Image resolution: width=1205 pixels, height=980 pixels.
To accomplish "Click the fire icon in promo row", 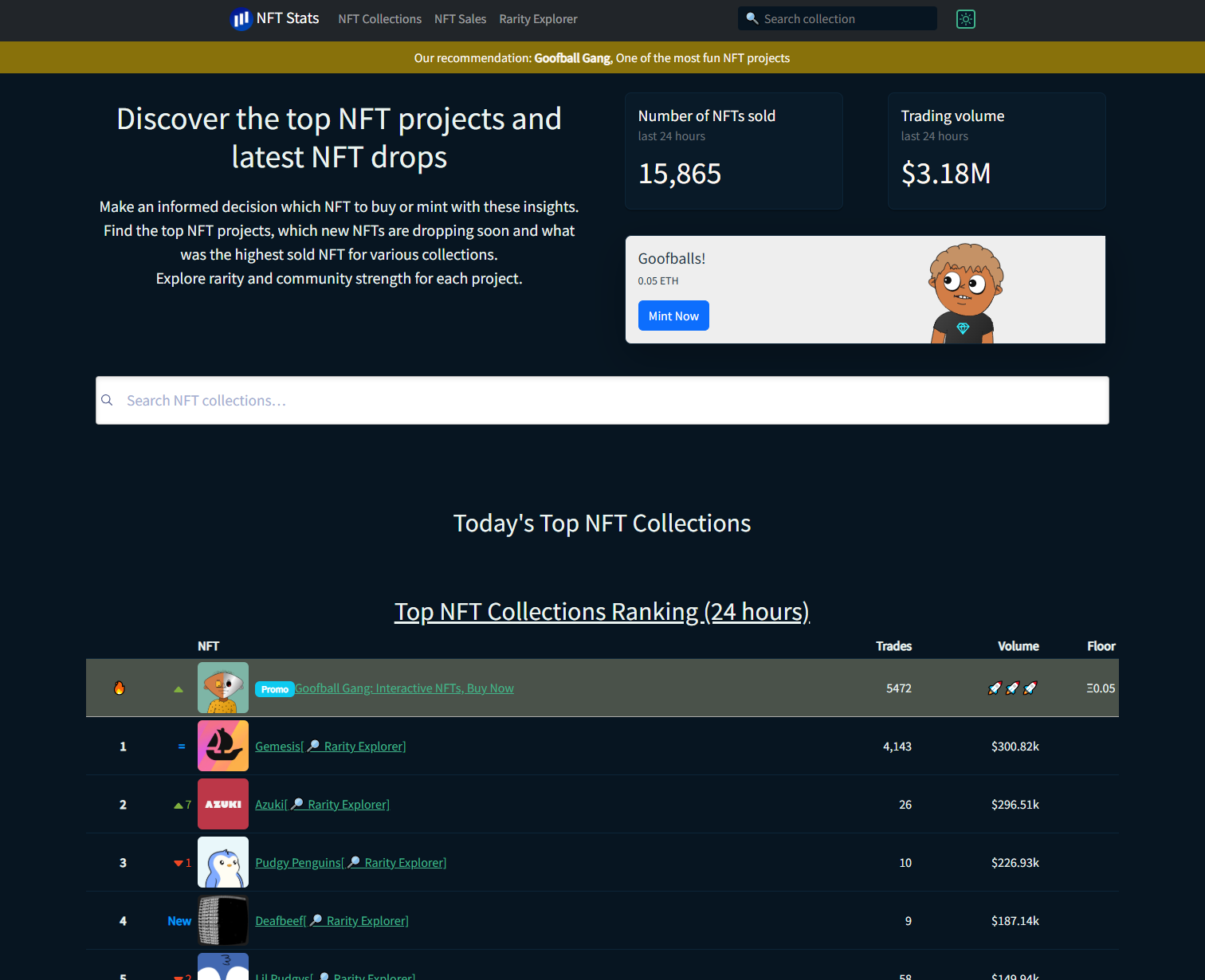I will [x=120, y=688].
